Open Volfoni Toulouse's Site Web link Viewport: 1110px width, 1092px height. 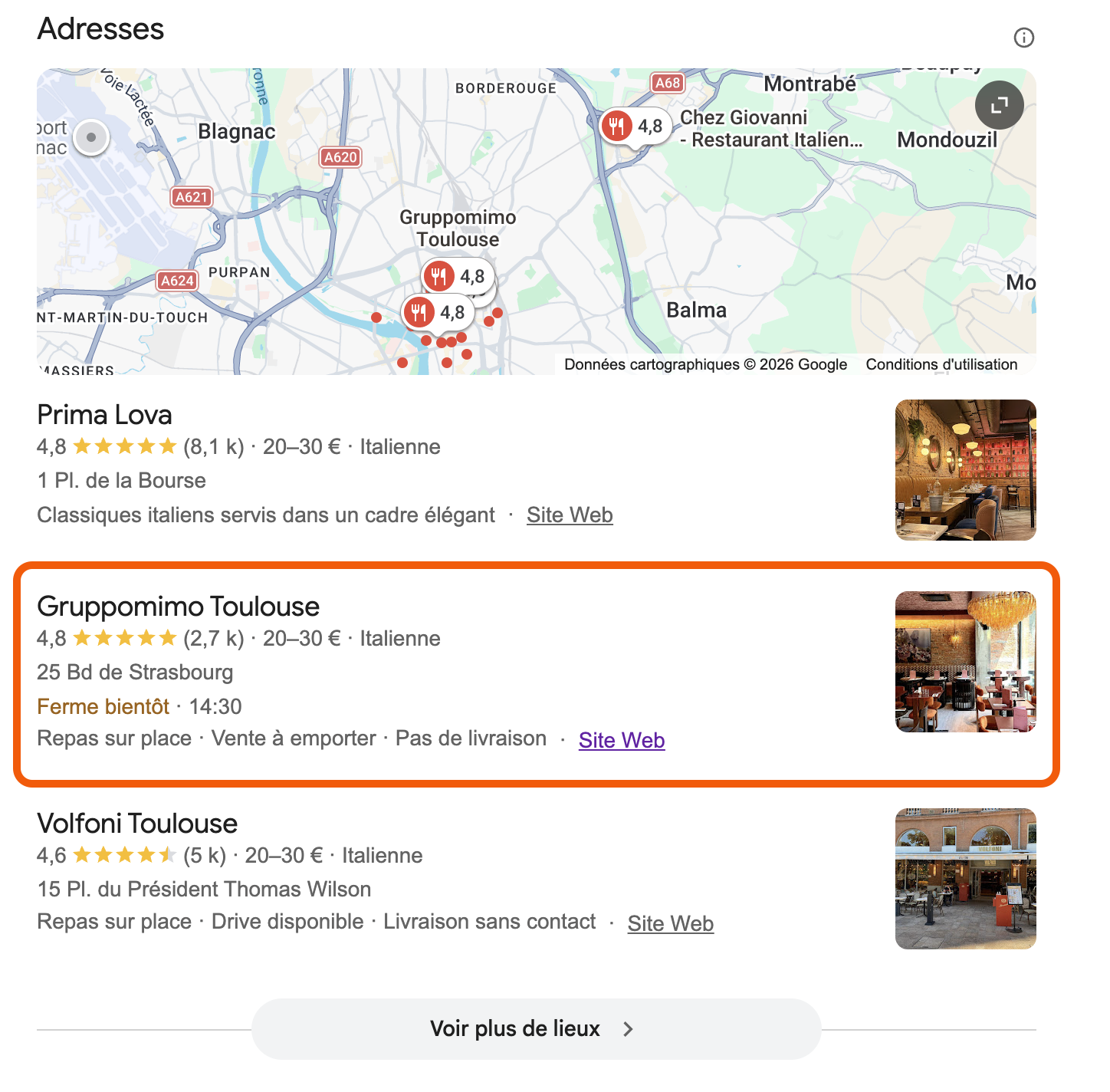[x=671, y=924]
